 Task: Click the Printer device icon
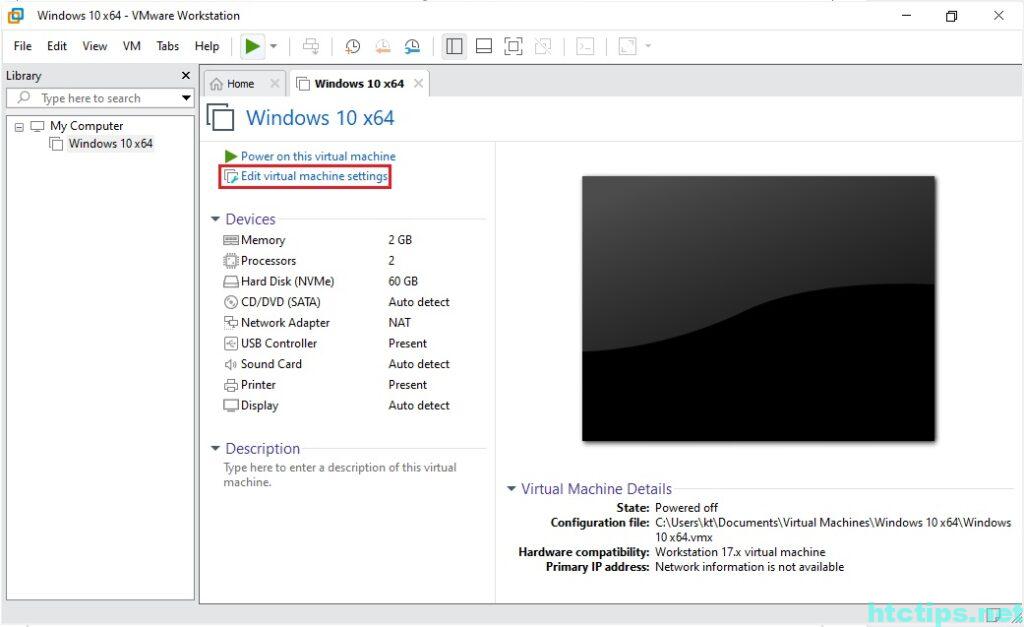pyautogui.click(x=231, y=385)
